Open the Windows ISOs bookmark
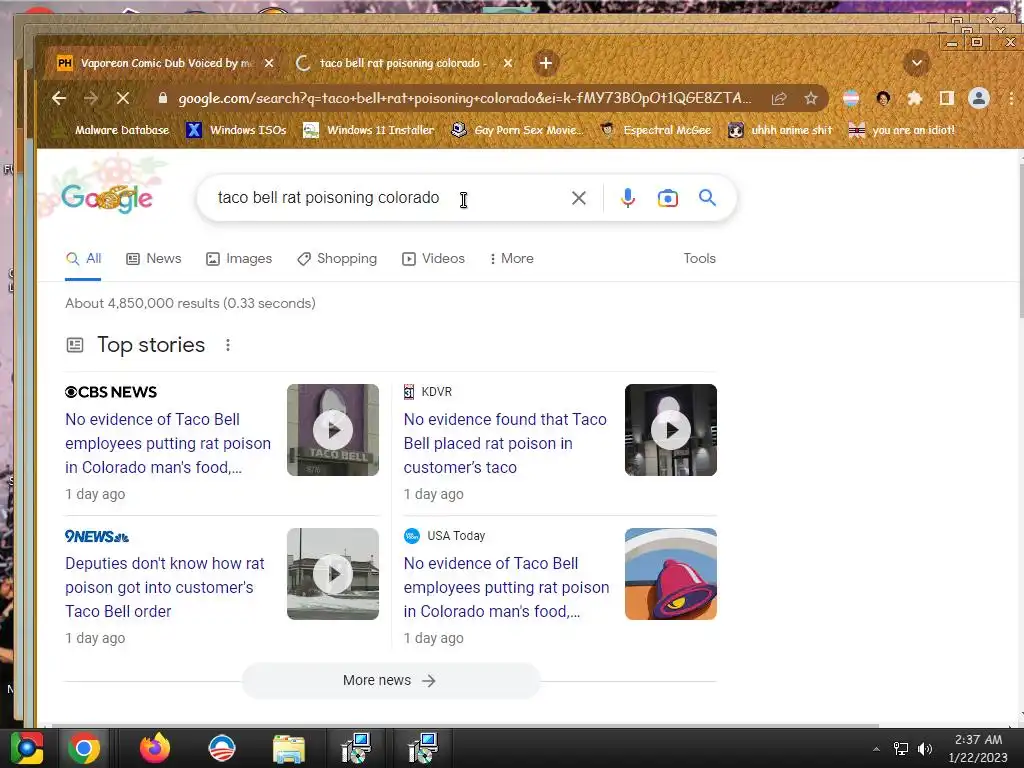 pos(236,130)
